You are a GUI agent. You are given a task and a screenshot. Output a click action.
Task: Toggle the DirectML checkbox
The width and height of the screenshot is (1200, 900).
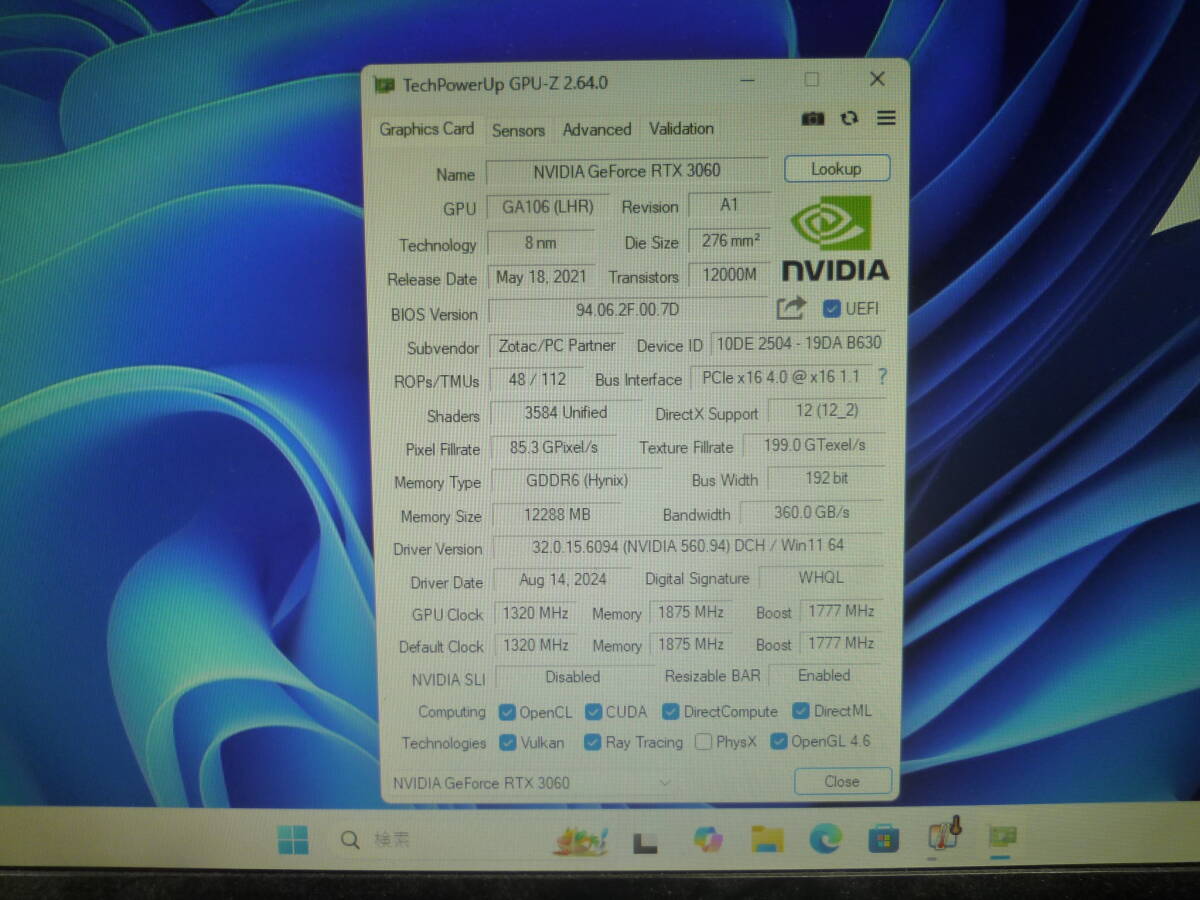(801, 711)
